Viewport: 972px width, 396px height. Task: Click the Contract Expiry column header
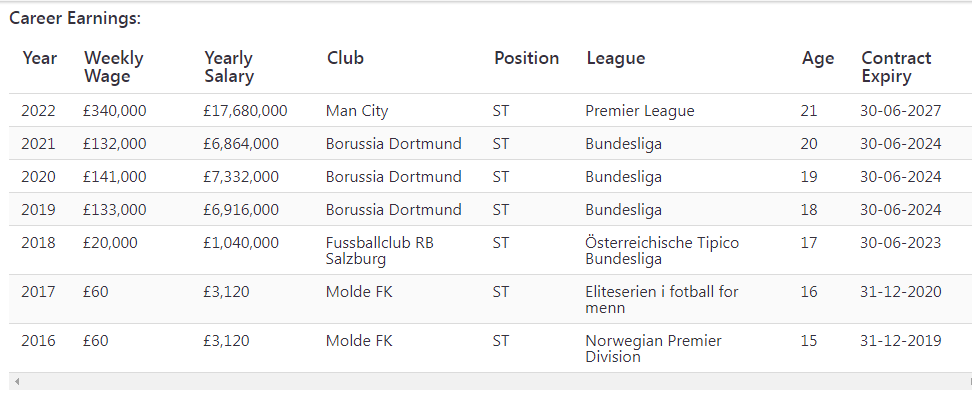896,67
